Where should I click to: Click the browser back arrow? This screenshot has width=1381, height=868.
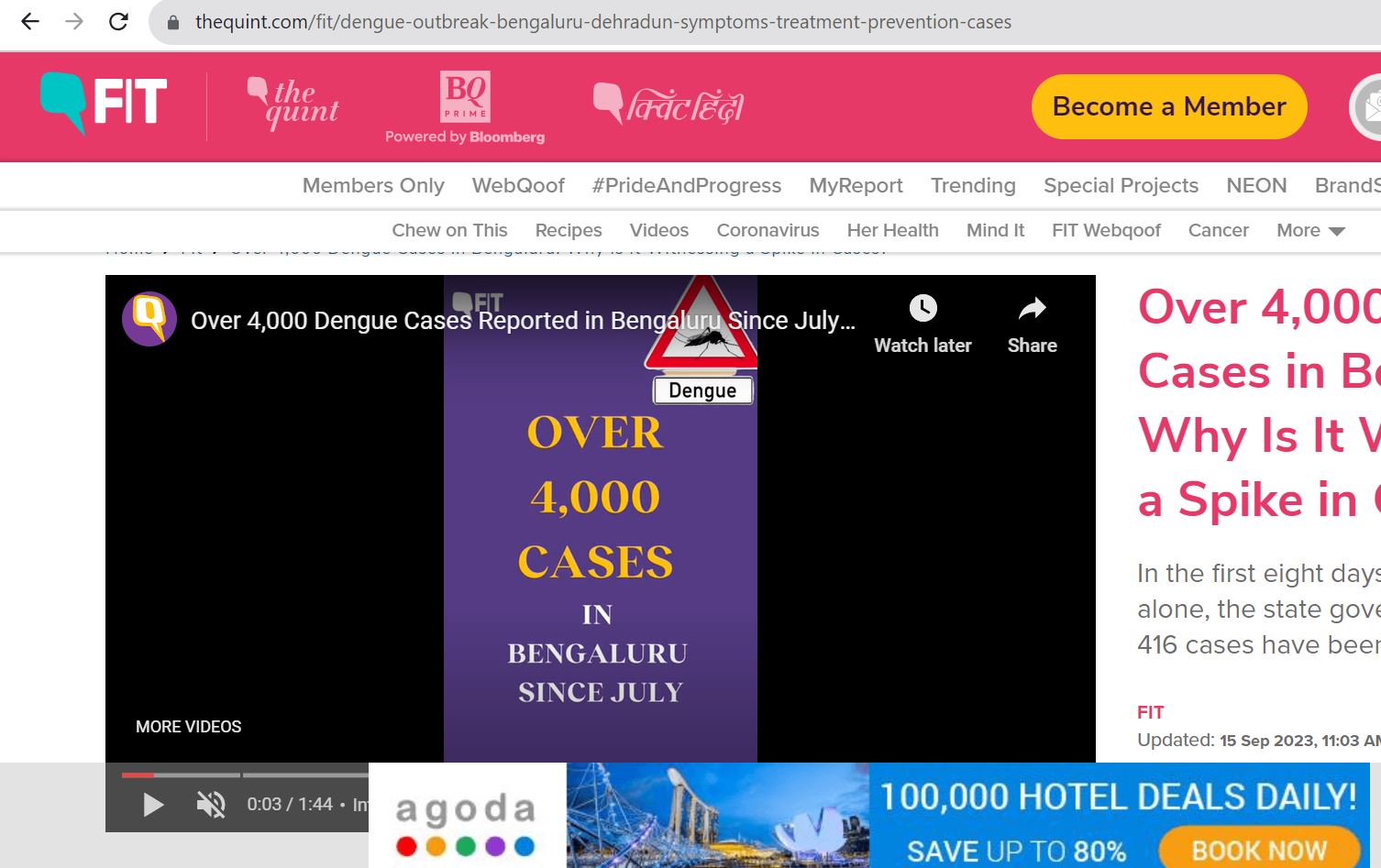(30, 21)
